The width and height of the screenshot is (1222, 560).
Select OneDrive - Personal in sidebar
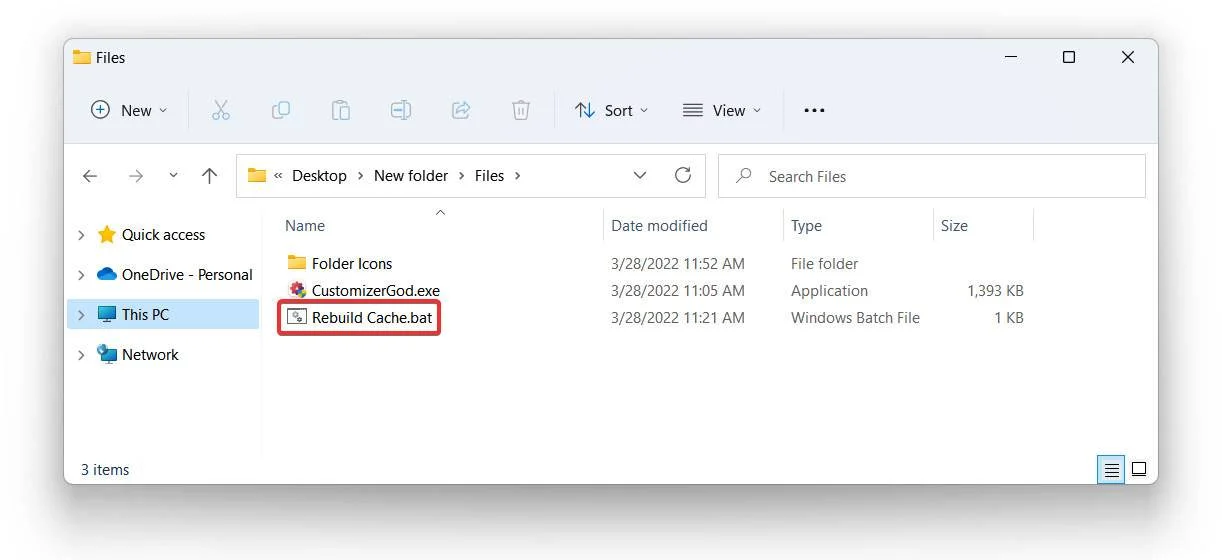click(187, 274)
